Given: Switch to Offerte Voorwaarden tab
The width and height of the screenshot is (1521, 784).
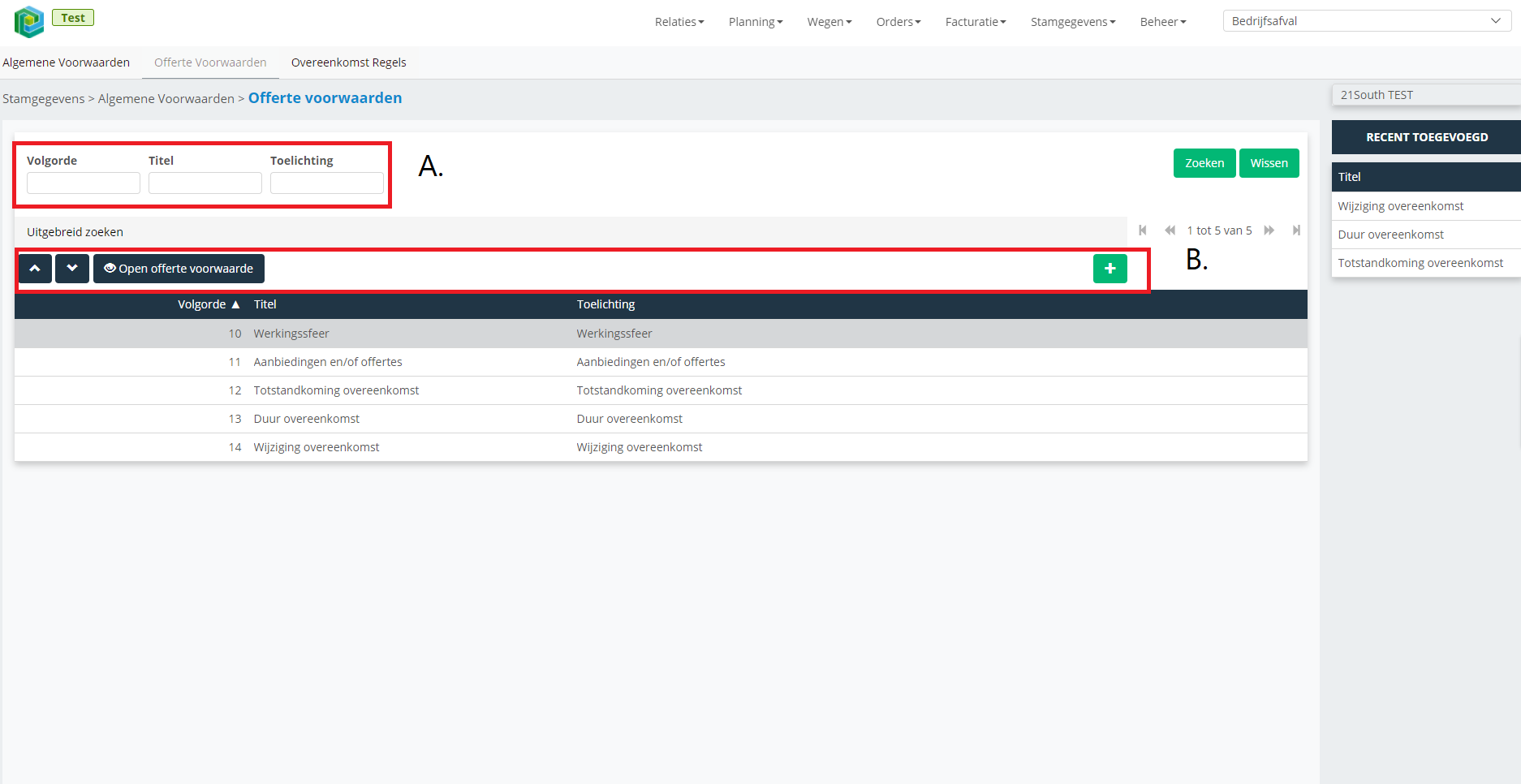Looking at the screenshot, I should pos(210,62).
